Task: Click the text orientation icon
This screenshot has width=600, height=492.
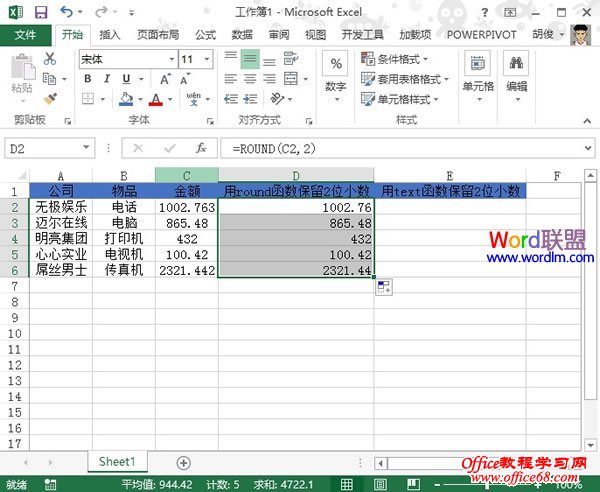Action: (x=277, y=99)
